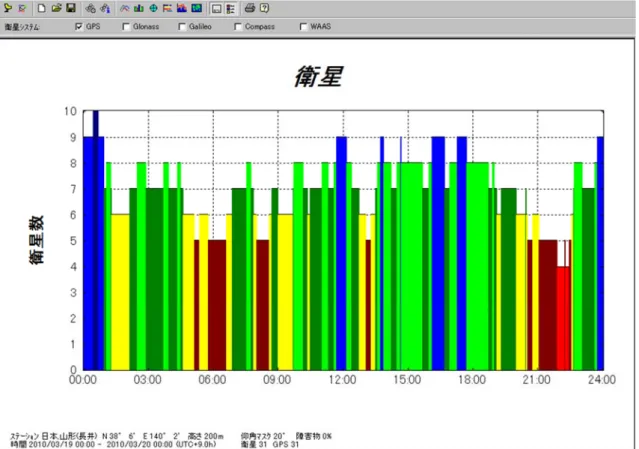Open the world map icon
Image resolution: width=639 pixels, height=449 pixels.
tap(196, 8)
